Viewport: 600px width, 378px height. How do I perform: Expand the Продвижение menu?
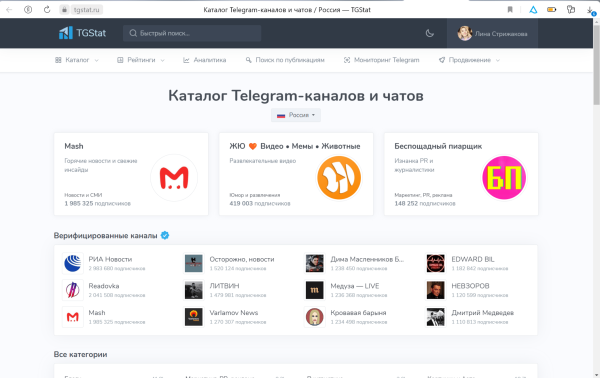[x=469, y=60]
